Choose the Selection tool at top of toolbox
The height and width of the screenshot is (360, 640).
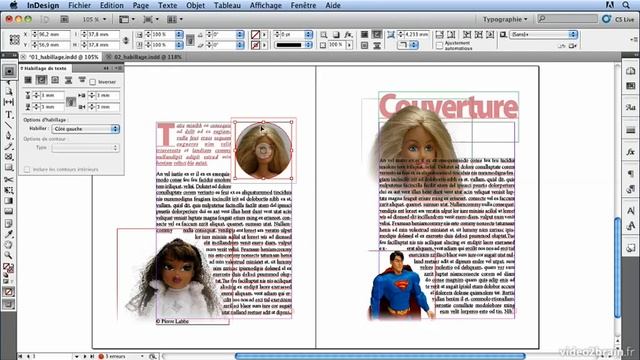(9, 71)
